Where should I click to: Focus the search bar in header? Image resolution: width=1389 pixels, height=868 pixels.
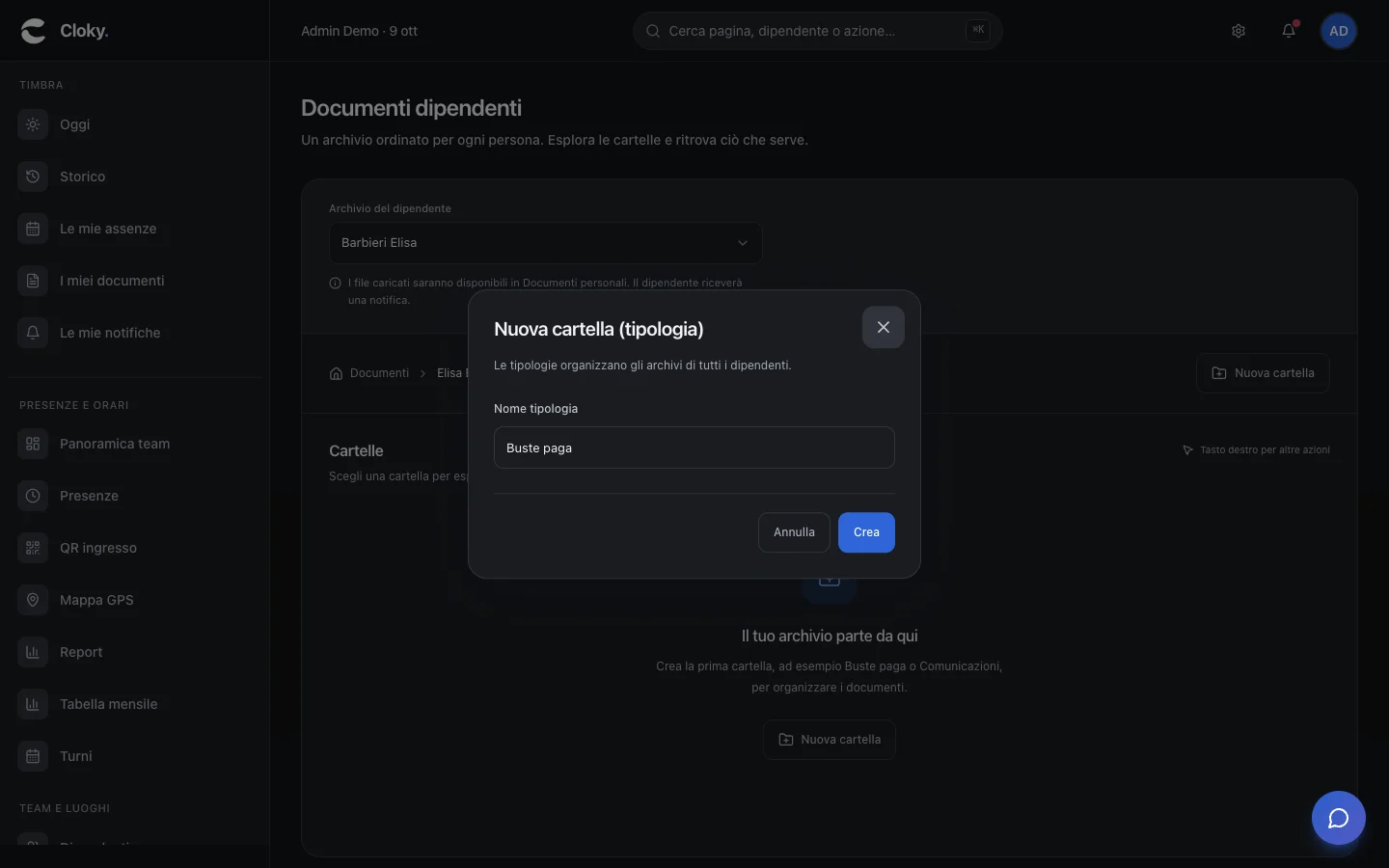point(818,31)
